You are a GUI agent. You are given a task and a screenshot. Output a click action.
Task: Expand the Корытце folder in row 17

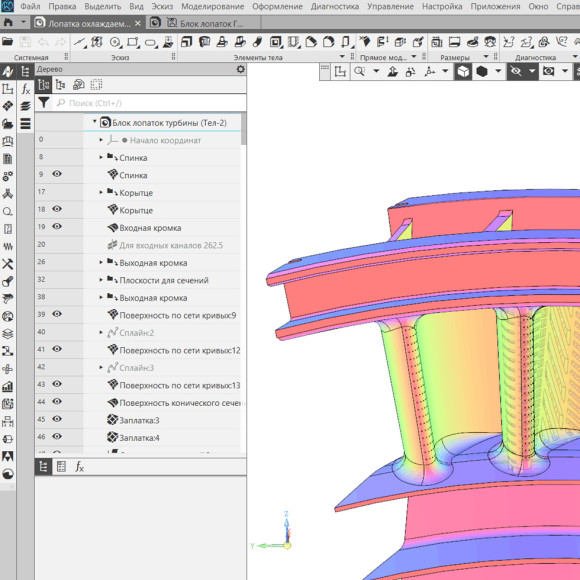pos(101,192)
